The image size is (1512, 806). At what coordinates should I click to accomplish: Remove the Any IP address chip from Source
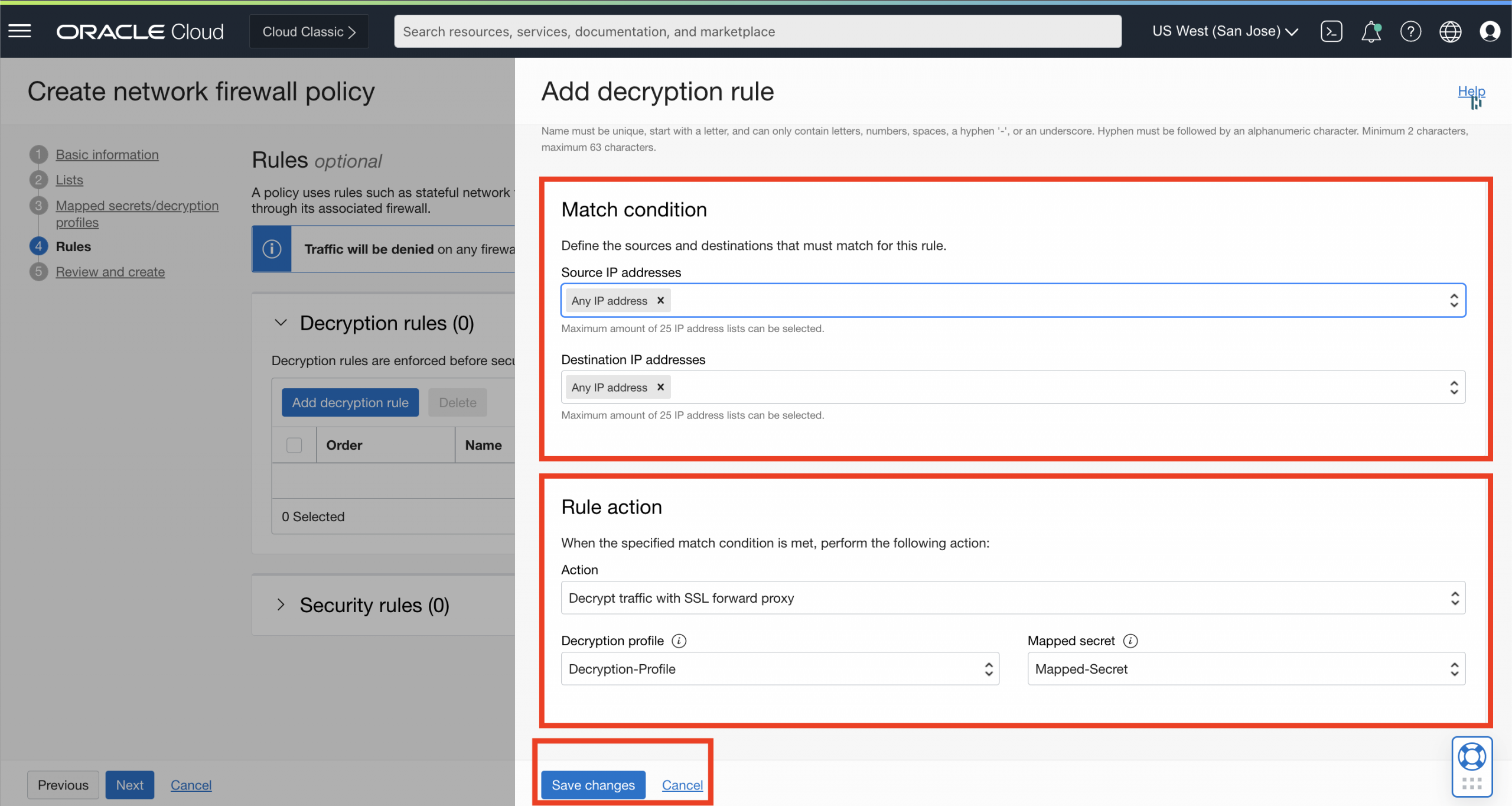pyautogui.click(x=660, y=300)
